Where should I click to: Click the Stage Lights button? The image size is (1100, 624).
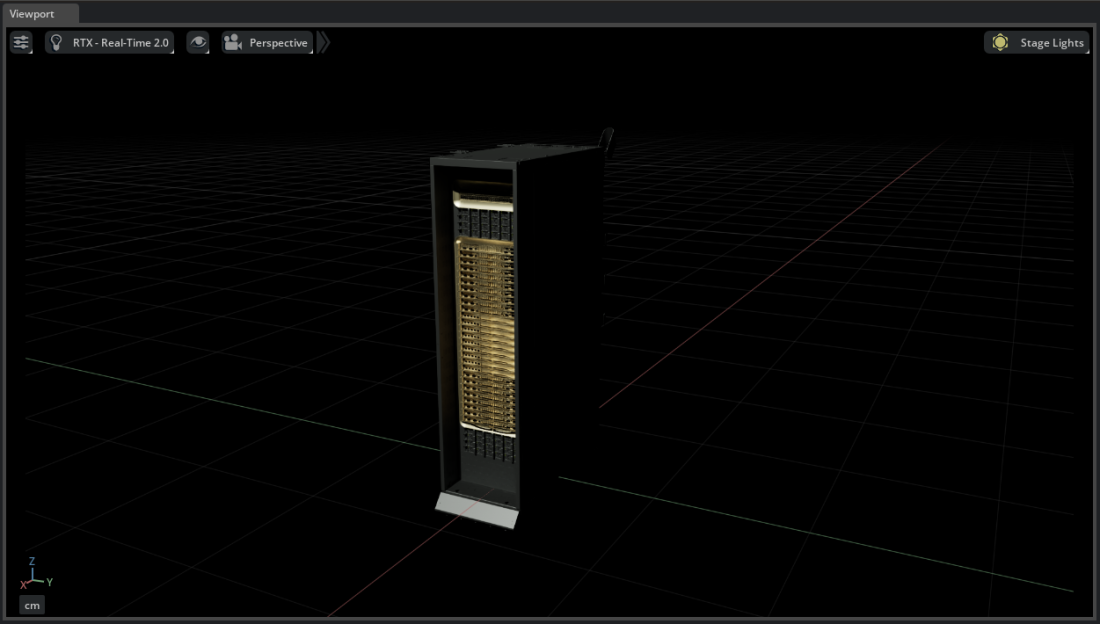pyautogui.click(x=1036, y=42)
